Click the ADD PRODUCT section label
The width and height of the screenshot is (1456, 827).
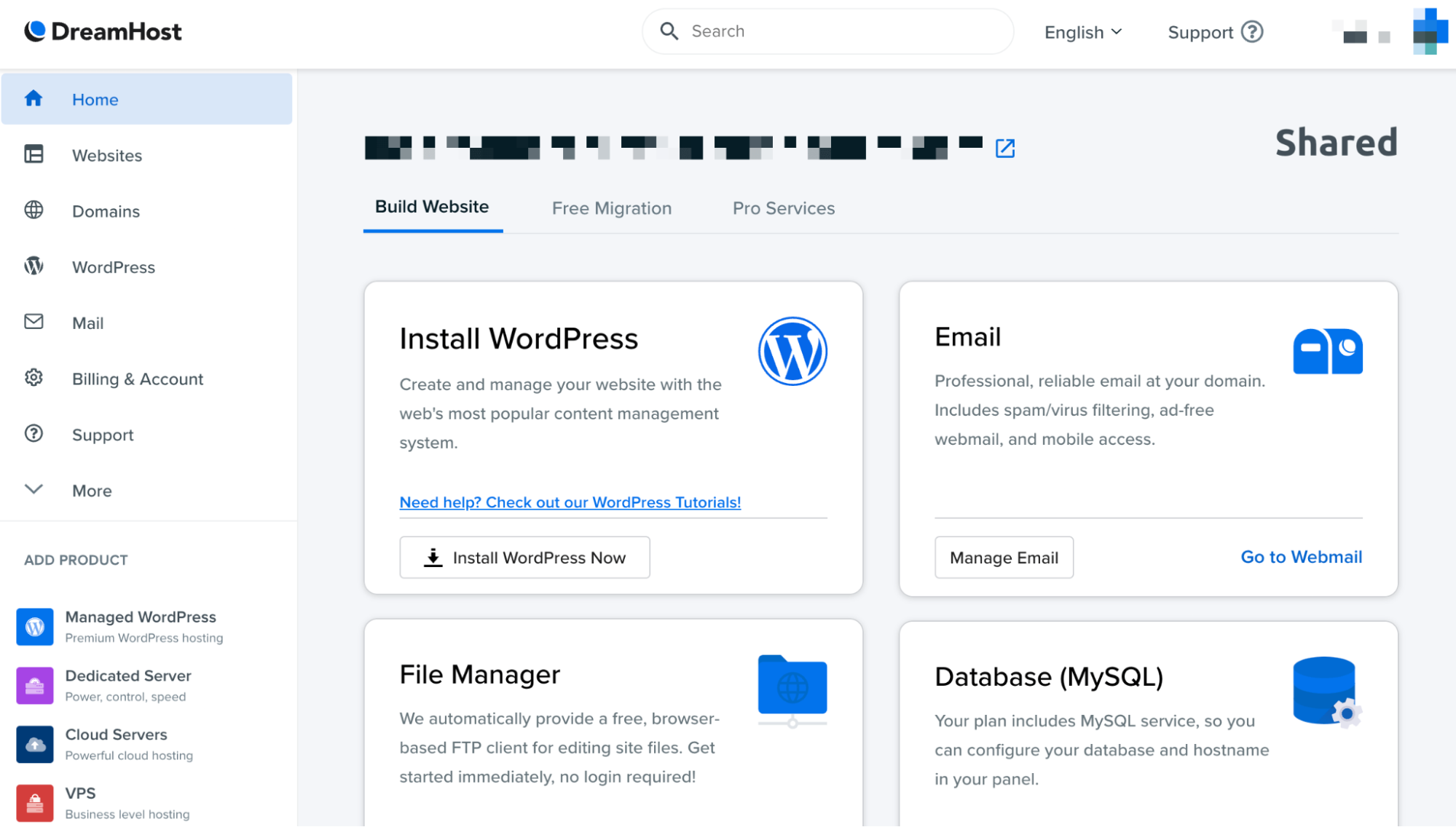click(76, 560)
